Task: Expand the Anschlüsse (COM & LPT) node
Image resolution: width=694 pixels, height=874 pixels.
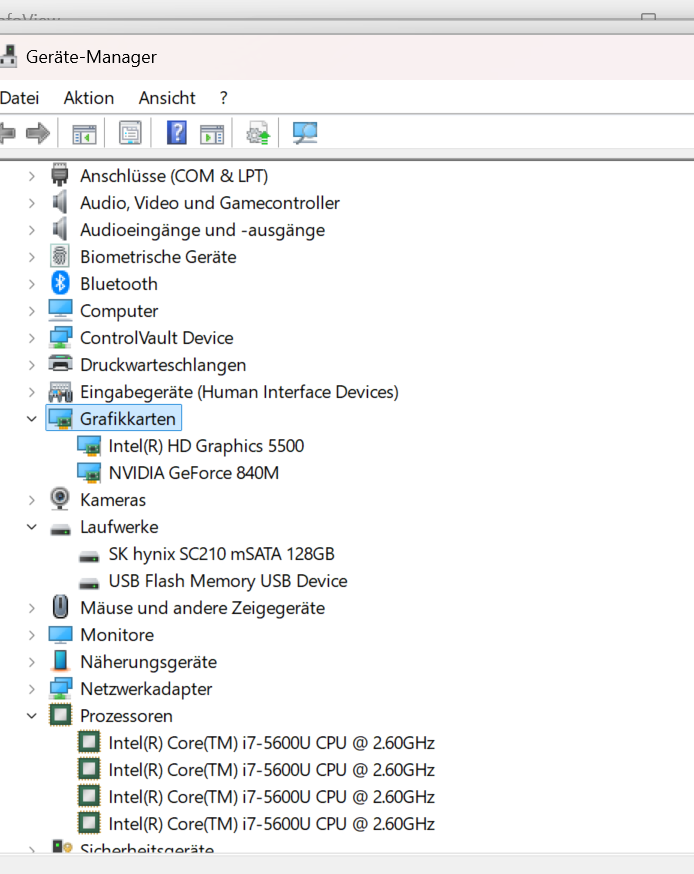Action: point(32,176)
